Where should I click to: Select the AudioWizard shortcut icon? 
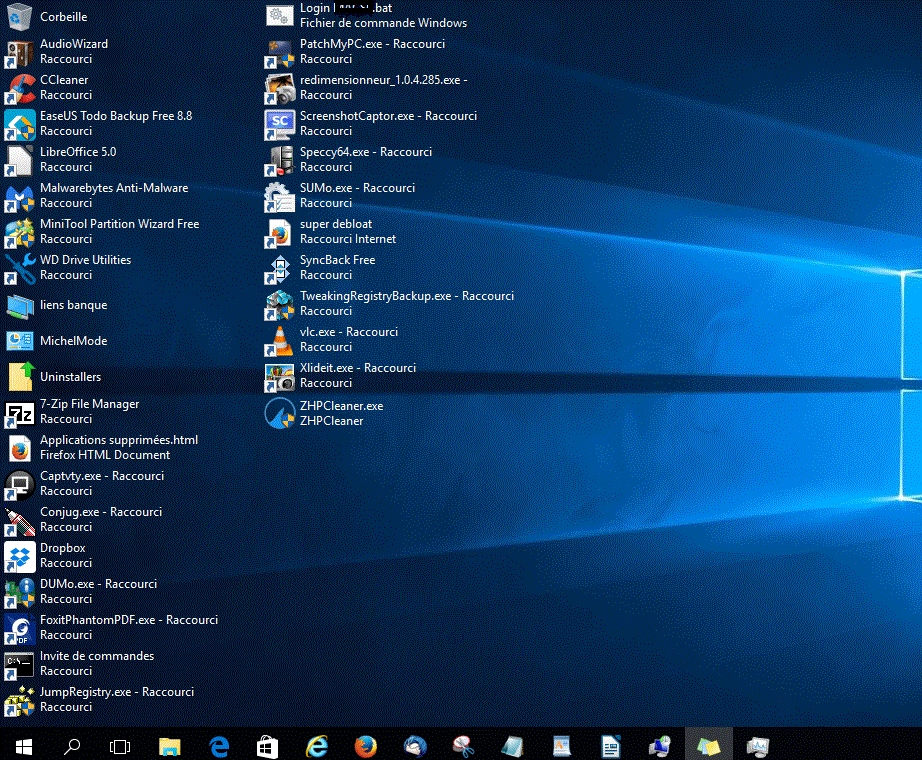pyautogui.click(x=19, y=52)
